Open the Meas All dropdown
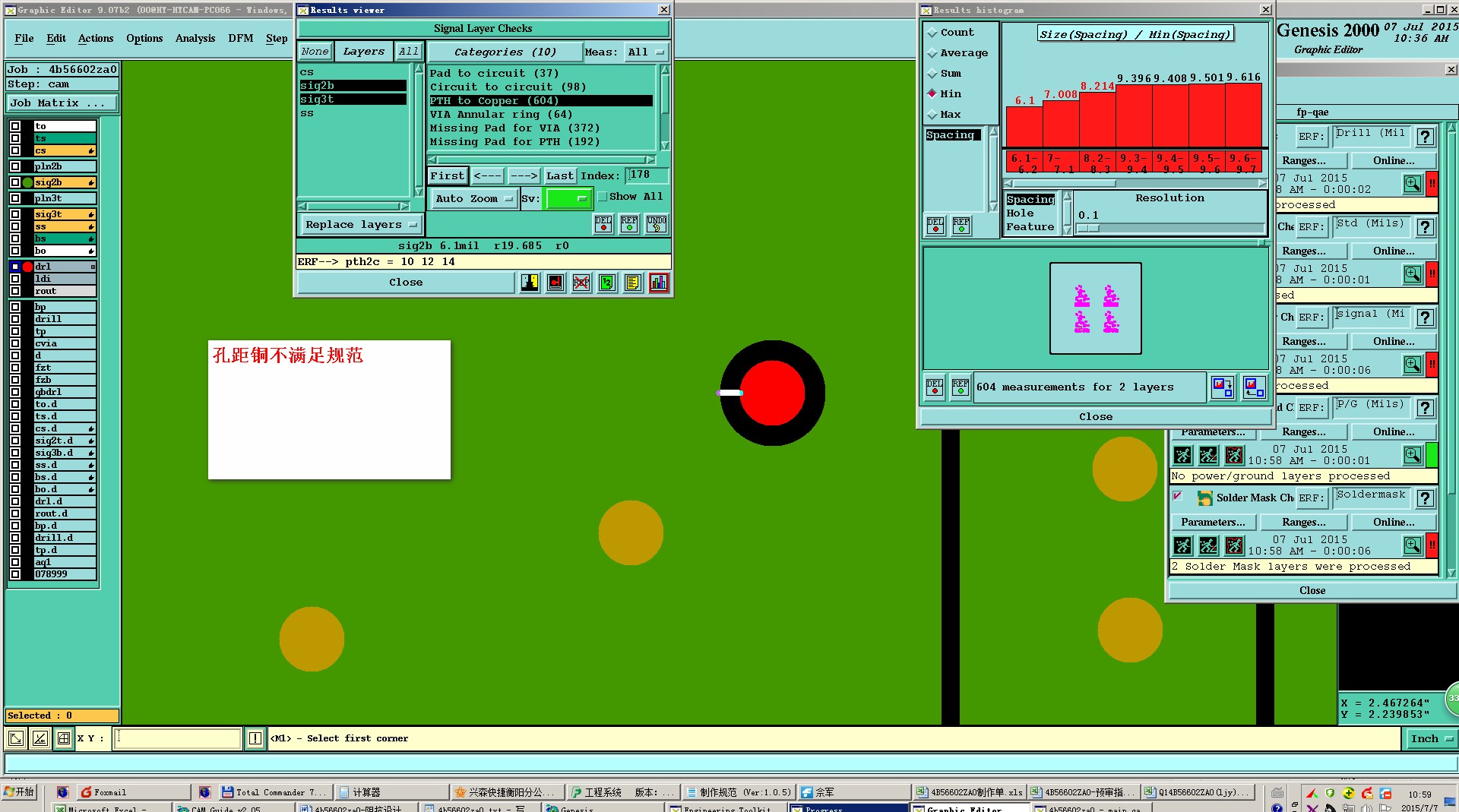Image resolution: width=1459 pixels, height=812 pixels. (646, 52)
